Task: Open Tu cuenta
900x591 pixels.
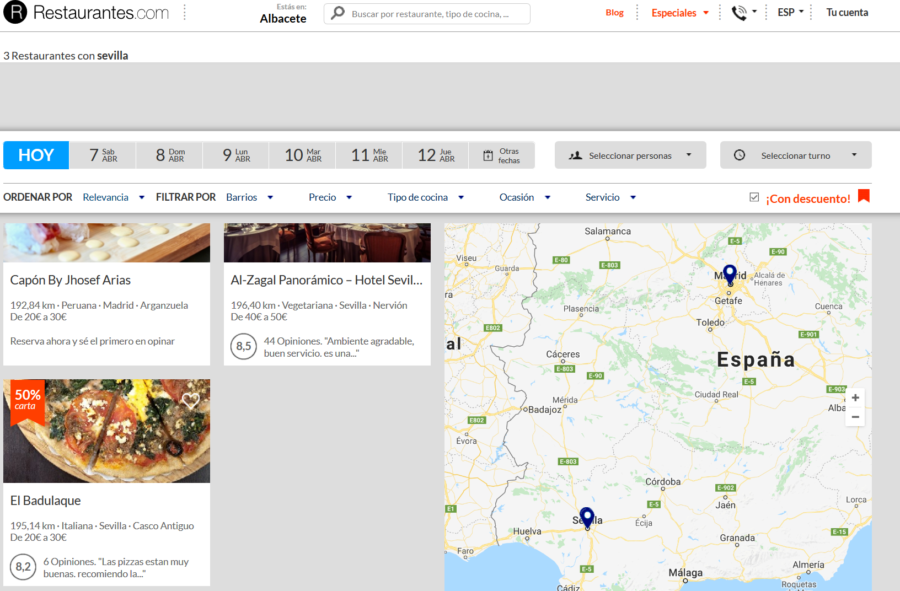Action: point(847,12)
